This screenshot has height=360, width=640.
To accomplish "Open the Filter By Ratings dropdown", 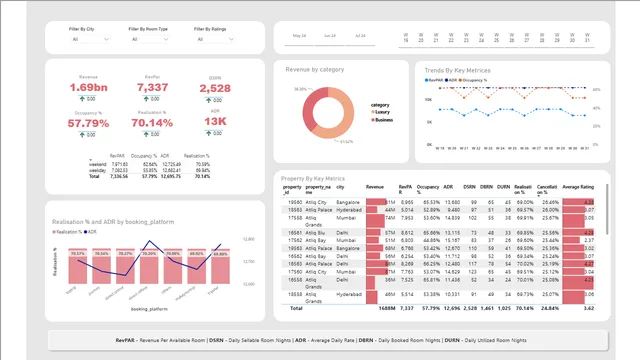I will [215, 39].
